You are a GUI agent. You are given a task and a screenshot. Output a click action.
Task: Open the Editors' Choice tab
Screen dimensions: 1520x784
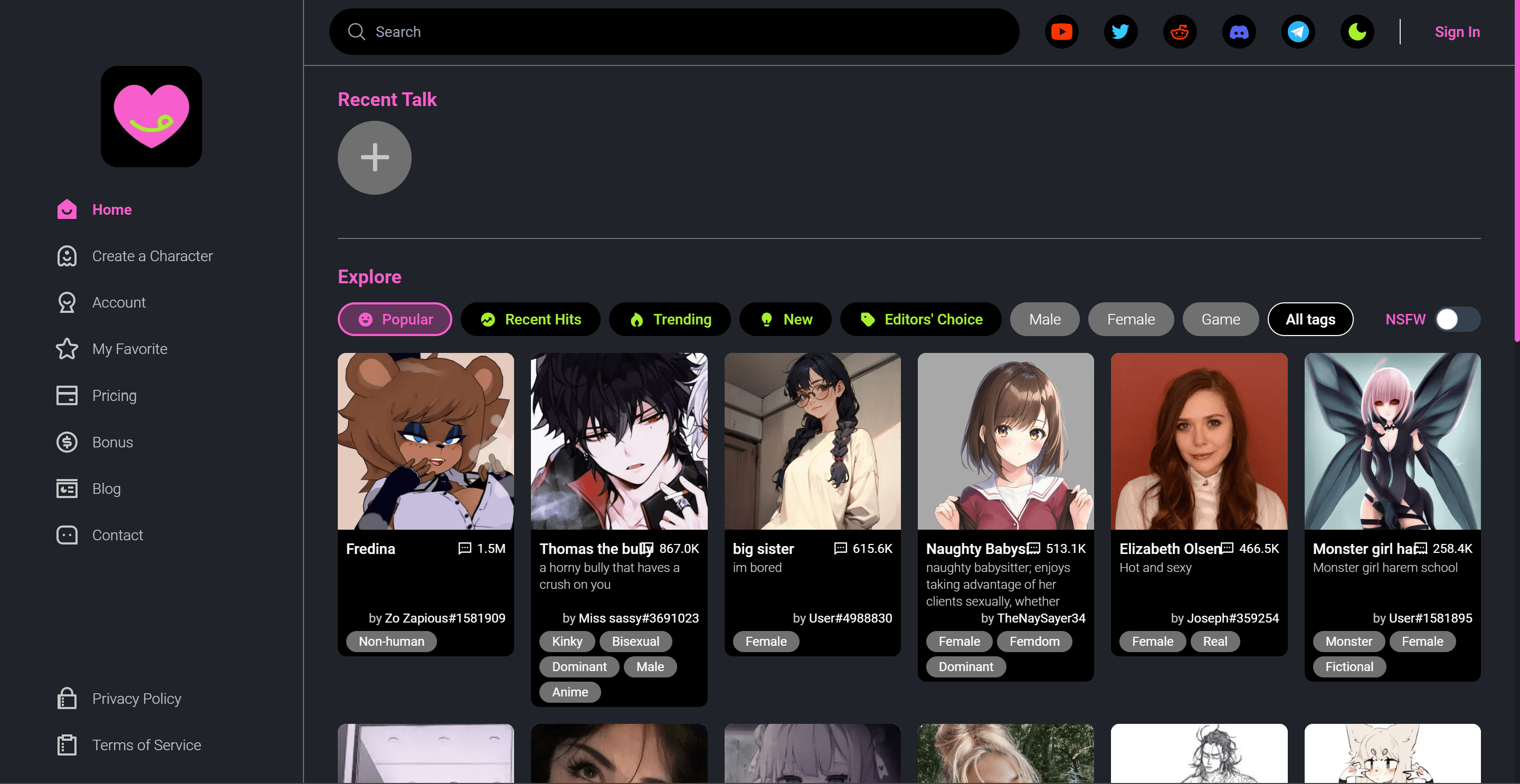pyautogui.click(x=920, y=319)
